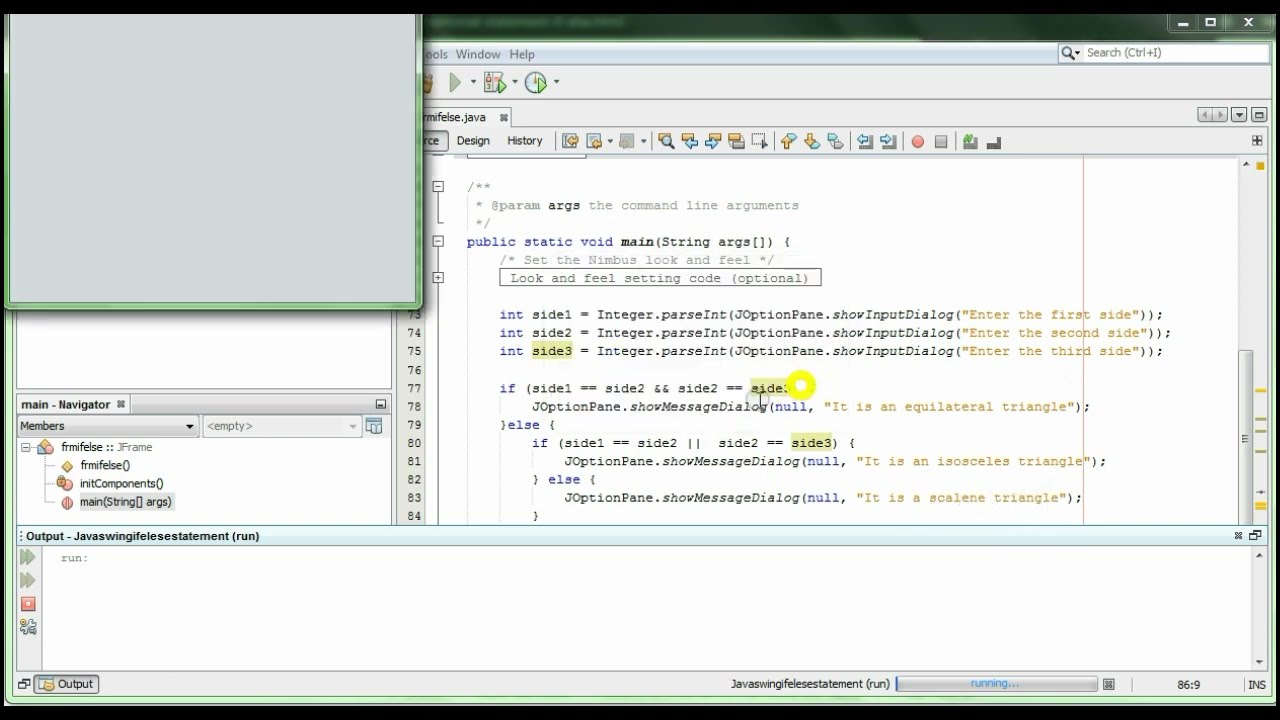
Task: Click the Comment code icon
Action: coord(970,142)
